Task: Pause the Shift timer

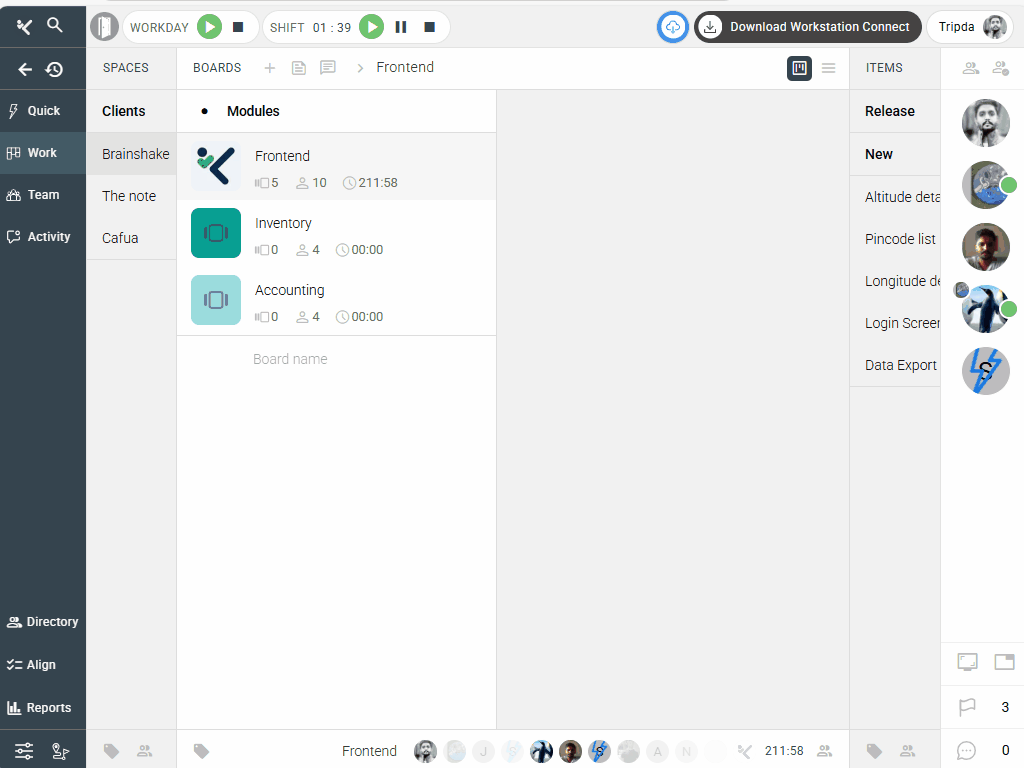Action: (401, 27)
